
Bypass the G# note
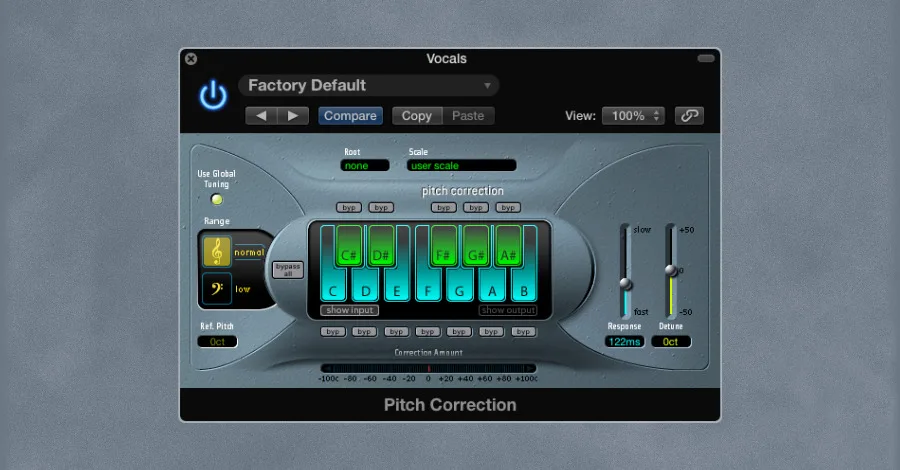[x=476, y=208]
